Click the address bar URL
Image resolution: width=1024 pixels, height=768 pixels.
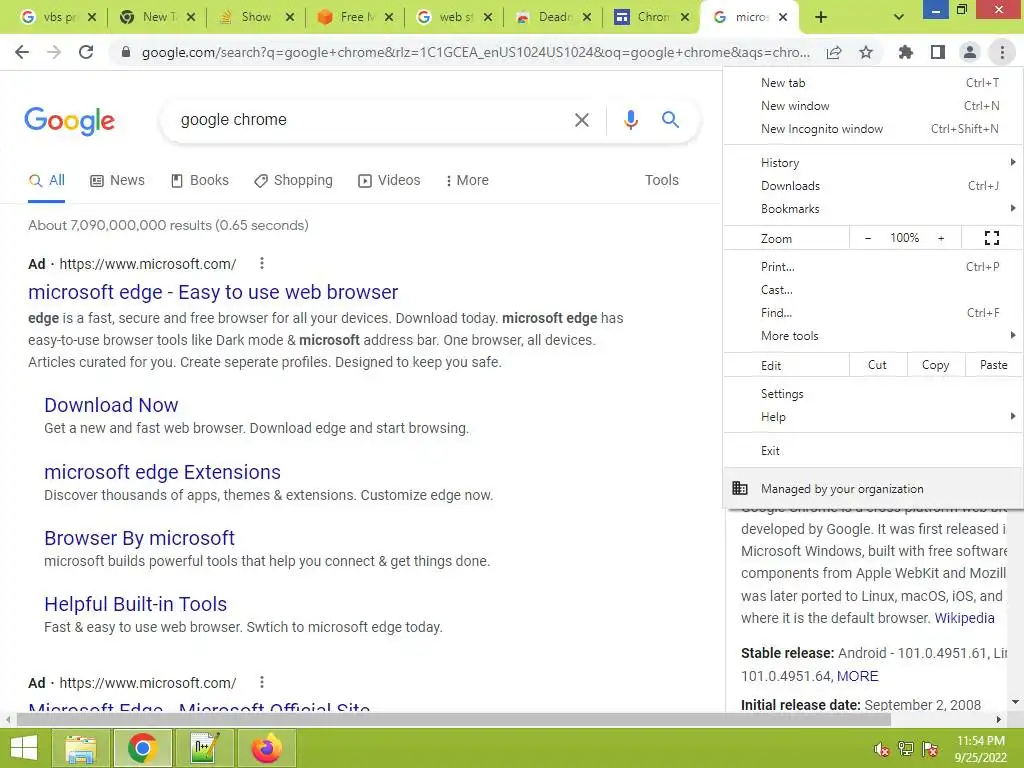click(475, 52)
